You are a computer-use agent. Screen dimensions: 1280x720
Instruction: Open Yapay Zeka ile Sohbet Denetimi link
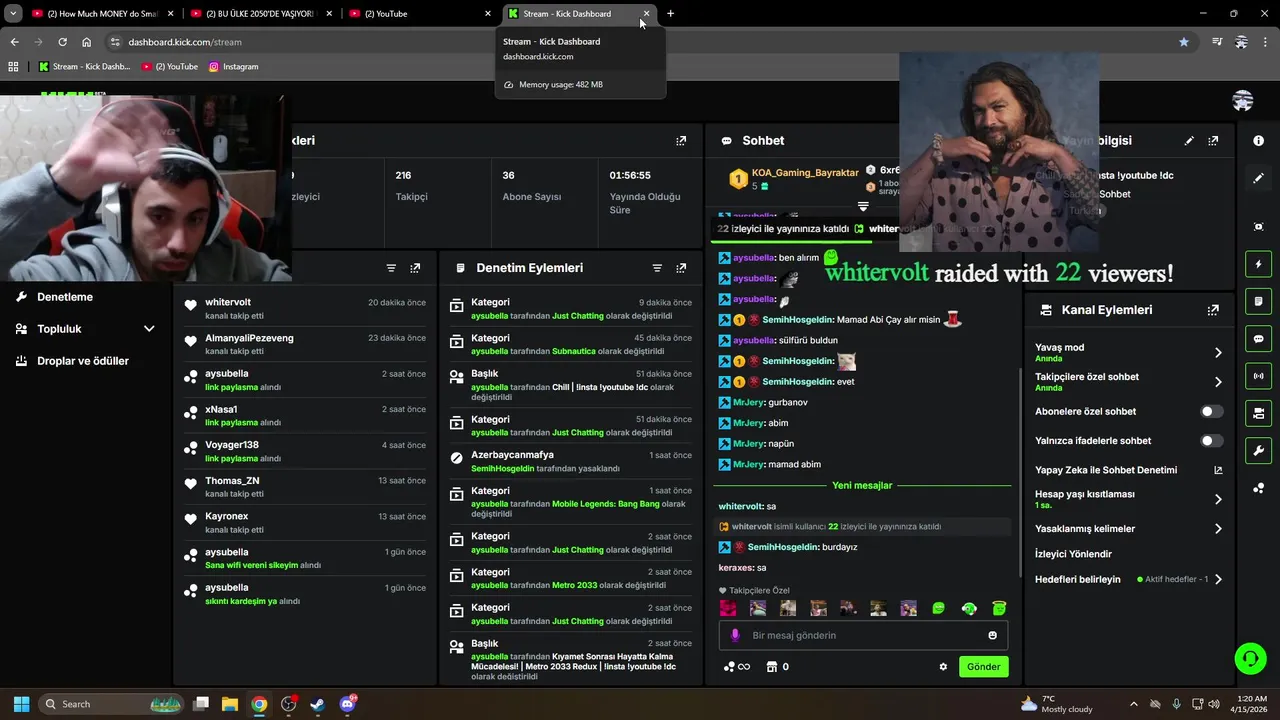[1129, 470]
